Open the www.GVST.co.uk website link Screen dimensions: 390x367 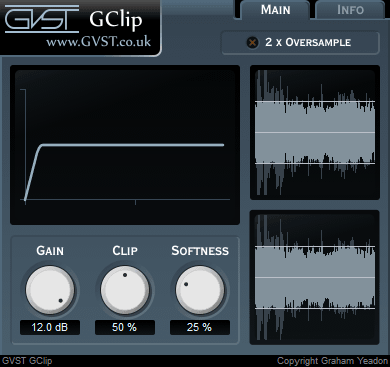point(98,42)
